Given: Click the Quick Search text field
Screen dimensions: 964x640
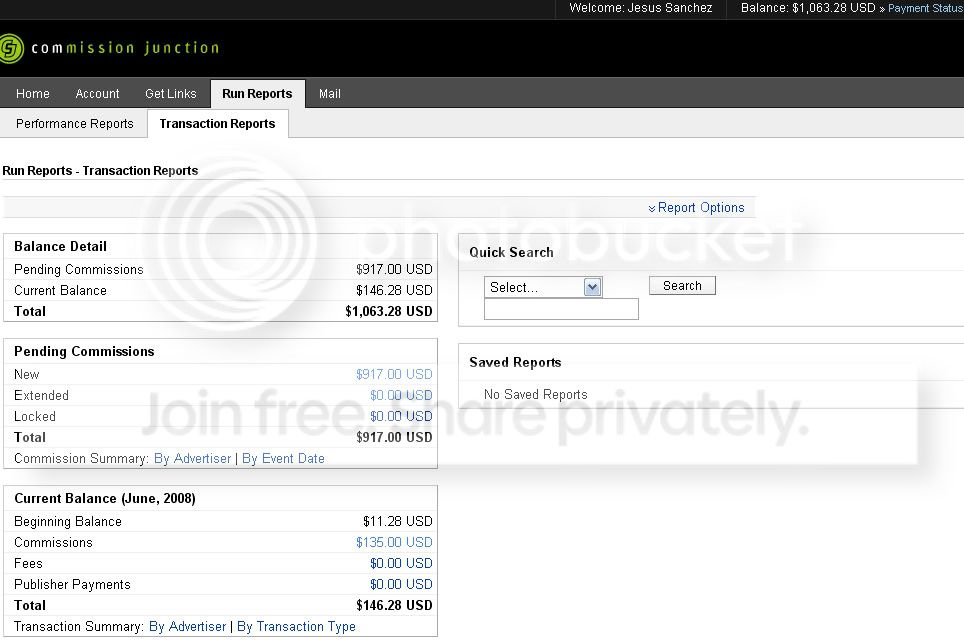Looking at the screenshot, I should (561, 309).
